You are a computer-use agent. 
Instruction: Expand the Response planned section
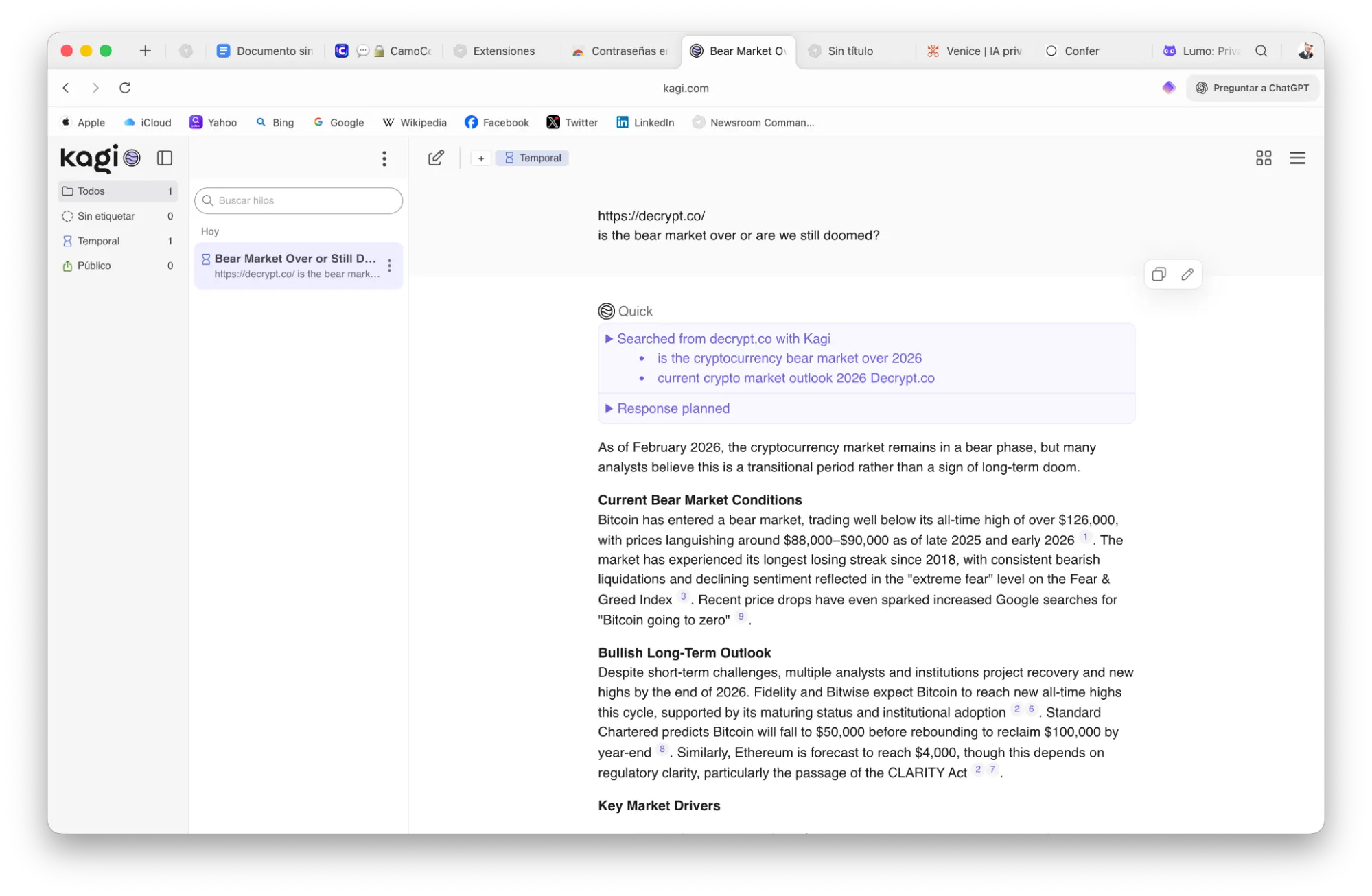pyautogui.click(x=673, y=408)
